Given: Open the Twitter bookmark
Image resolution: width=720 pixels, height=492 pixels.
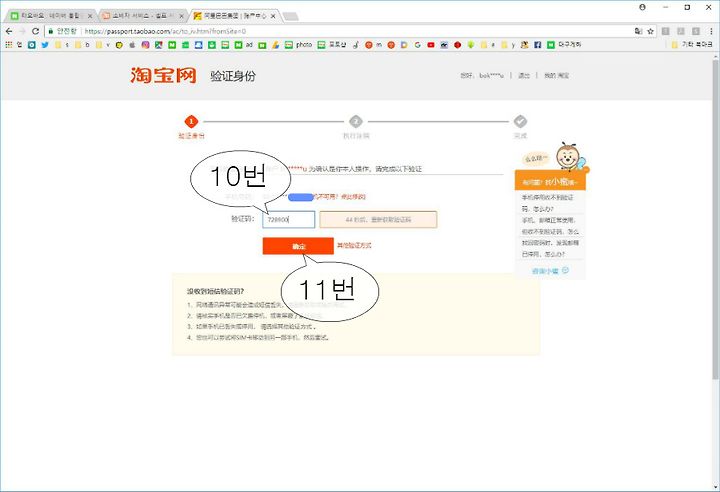Looking at the screenshot, I should pyautogui.click(x=45, y=45).
